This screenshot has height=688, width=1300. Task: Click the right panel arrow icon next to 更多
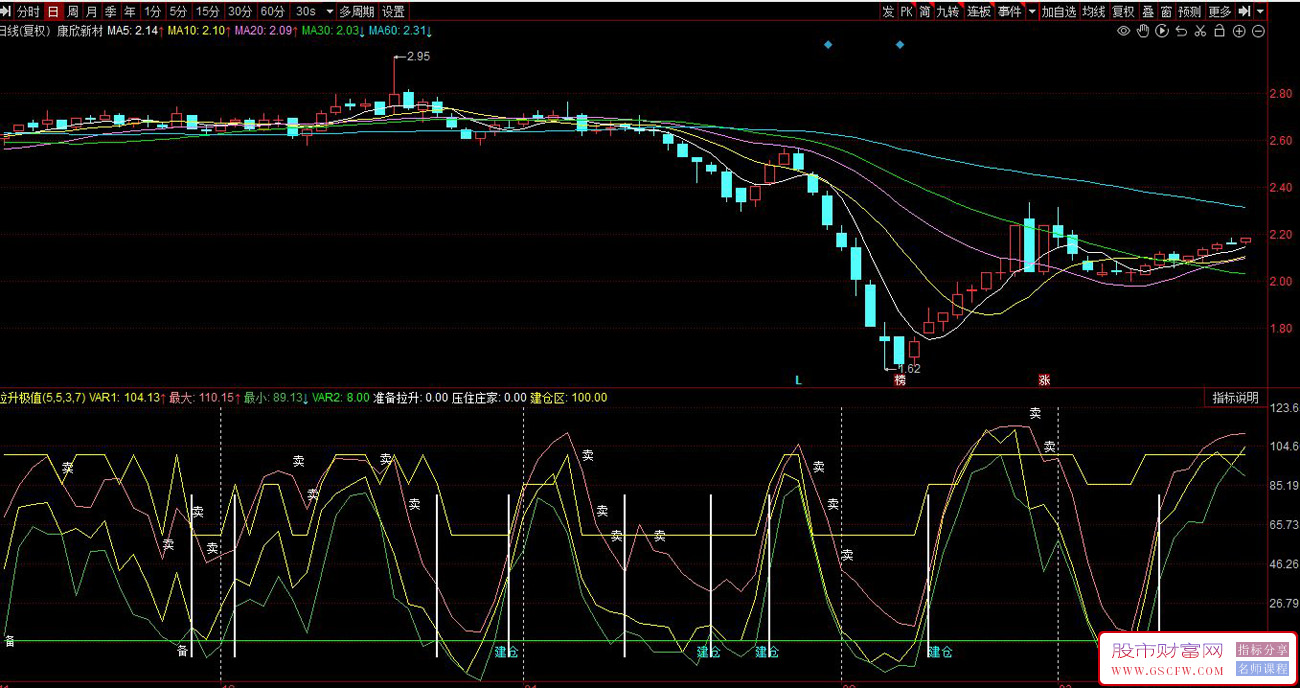[x=1244, y=12]
